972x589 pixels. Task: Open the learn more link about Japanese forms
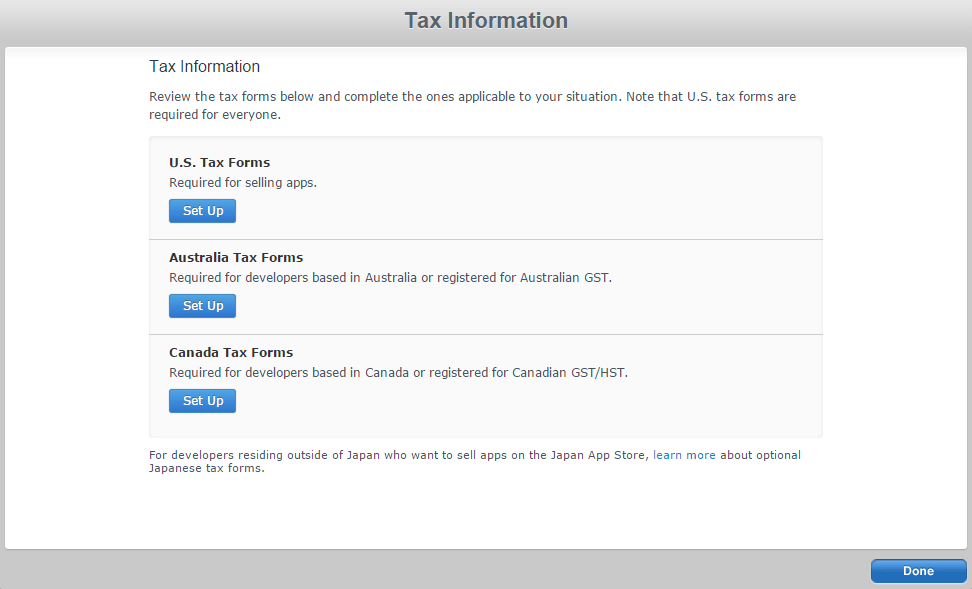[x=684, y=455]
